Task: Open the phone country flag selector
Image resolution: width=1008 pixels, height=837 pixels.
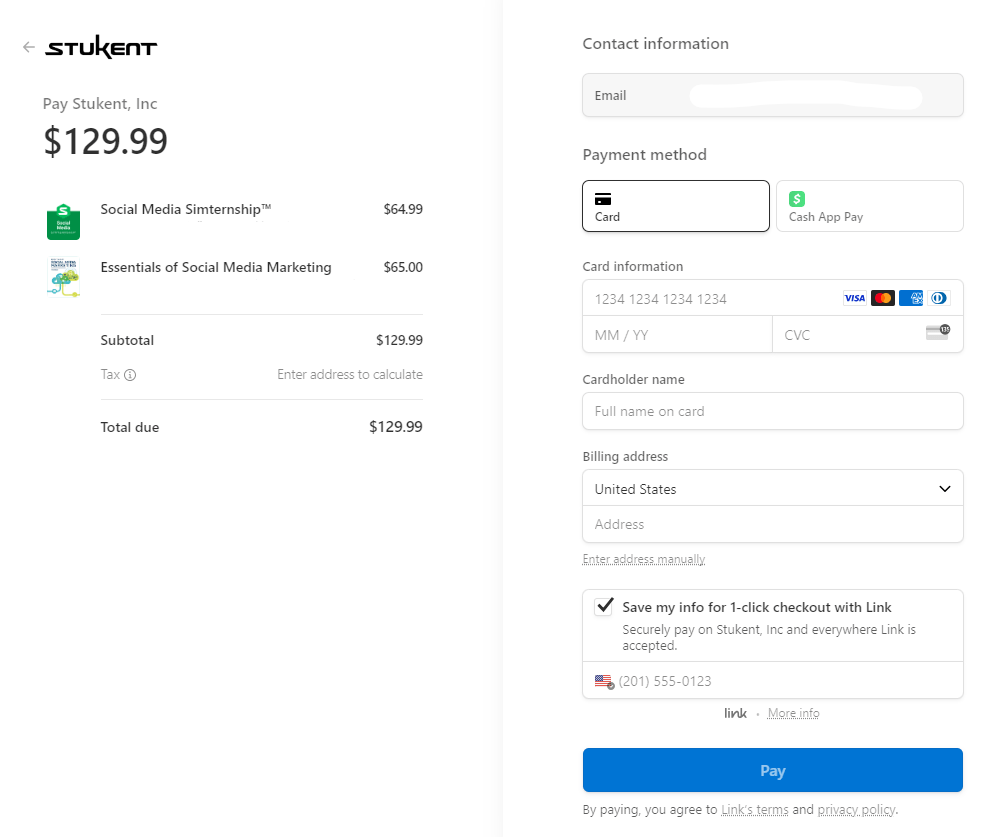Action: click(x=602, y=681)
